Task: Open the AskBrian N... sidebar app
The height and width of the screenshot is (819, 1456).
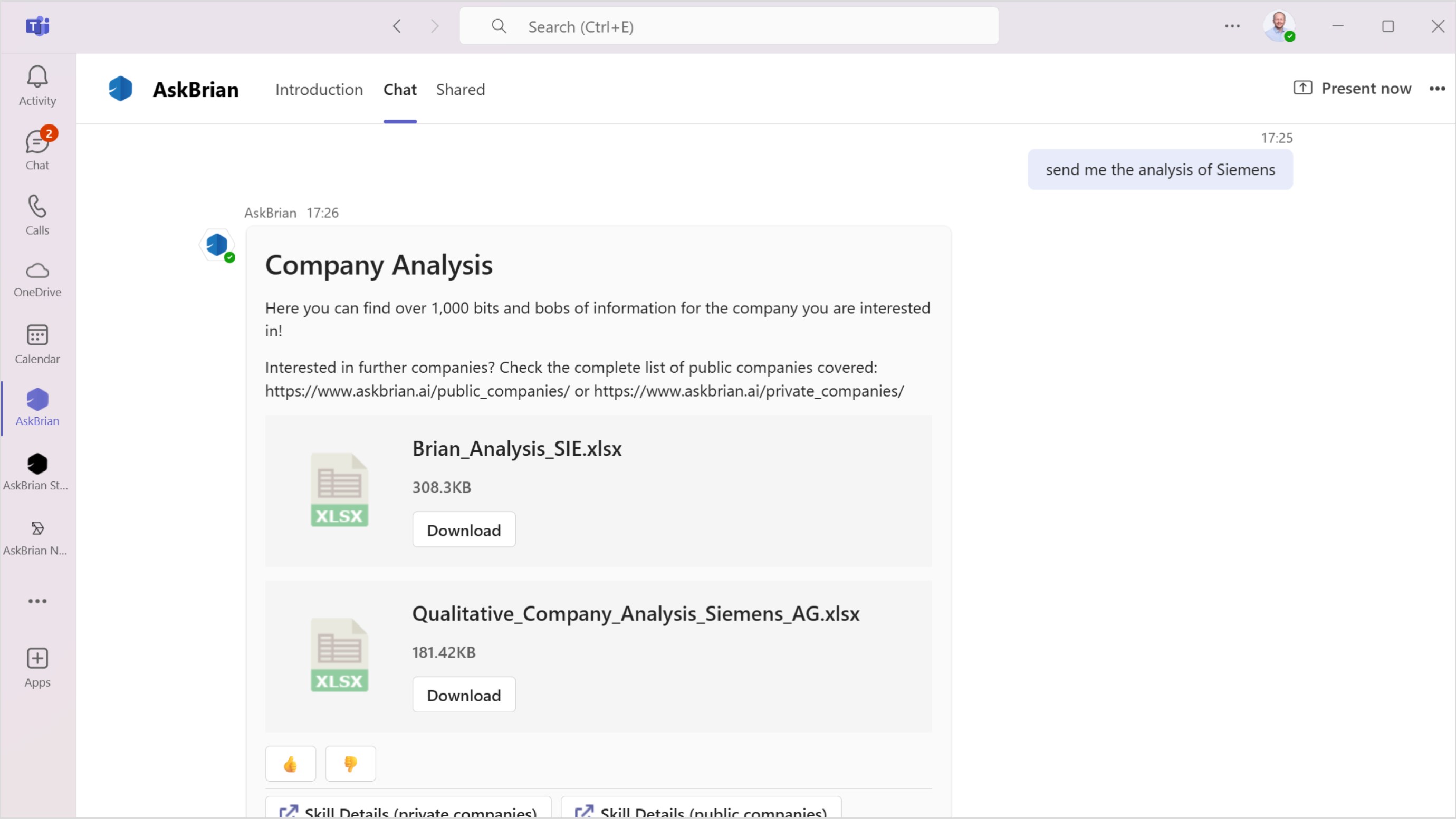Action: (37, 537)
